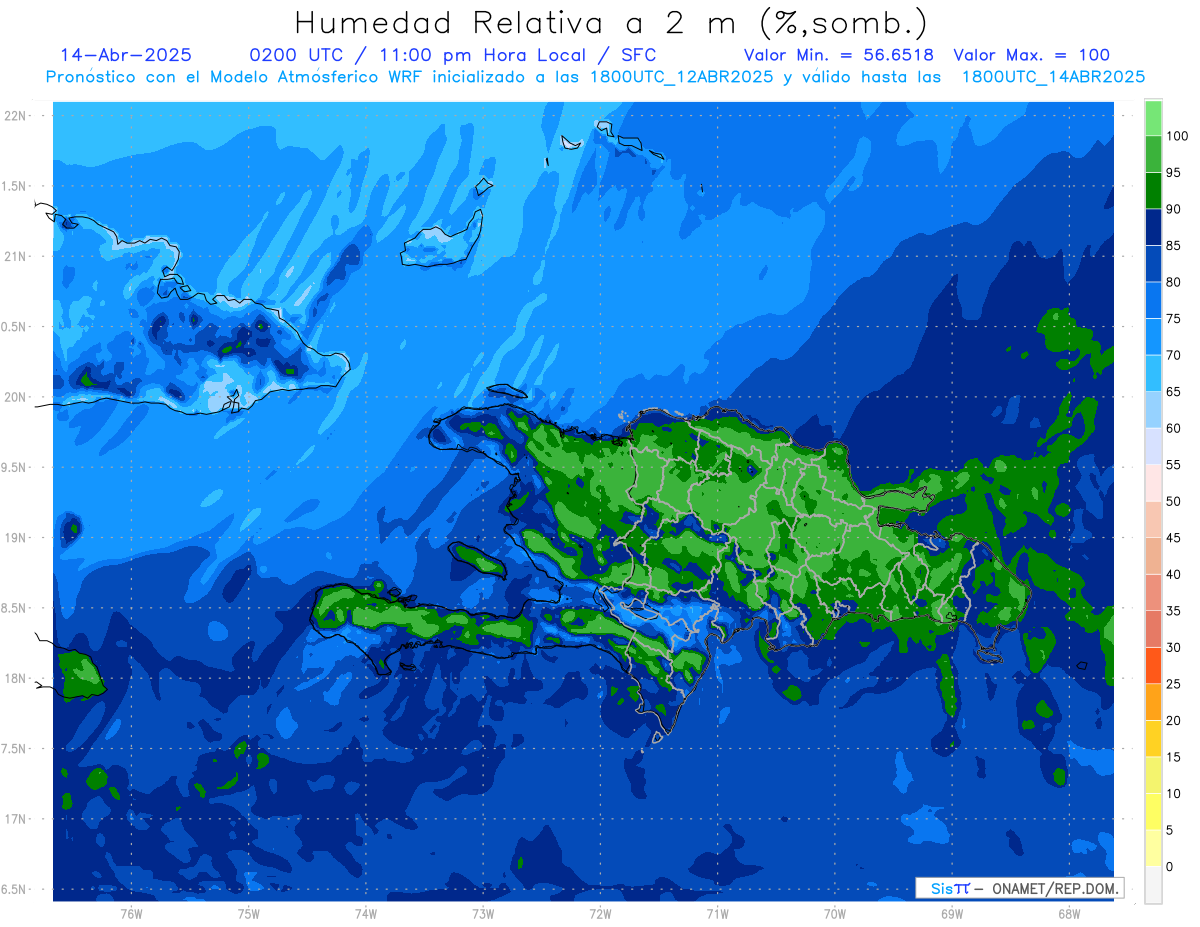Viewport: 1200px width, 927px height.
Task: Click the "9.5N" latitude axis label
Action: (x=15, y=467)
